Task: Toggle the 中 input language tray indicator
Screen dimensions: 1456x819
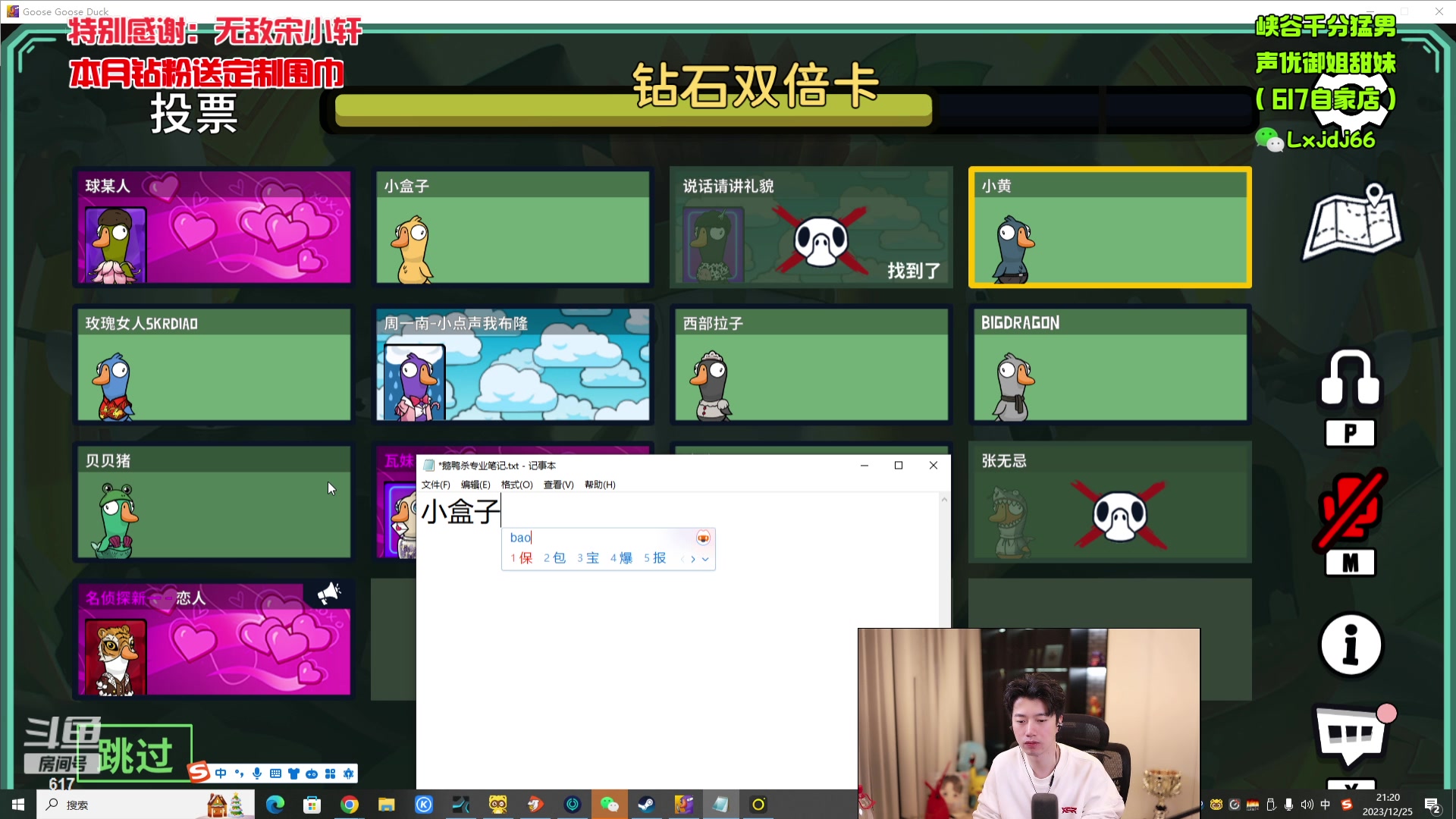Action: [1326, 805]
